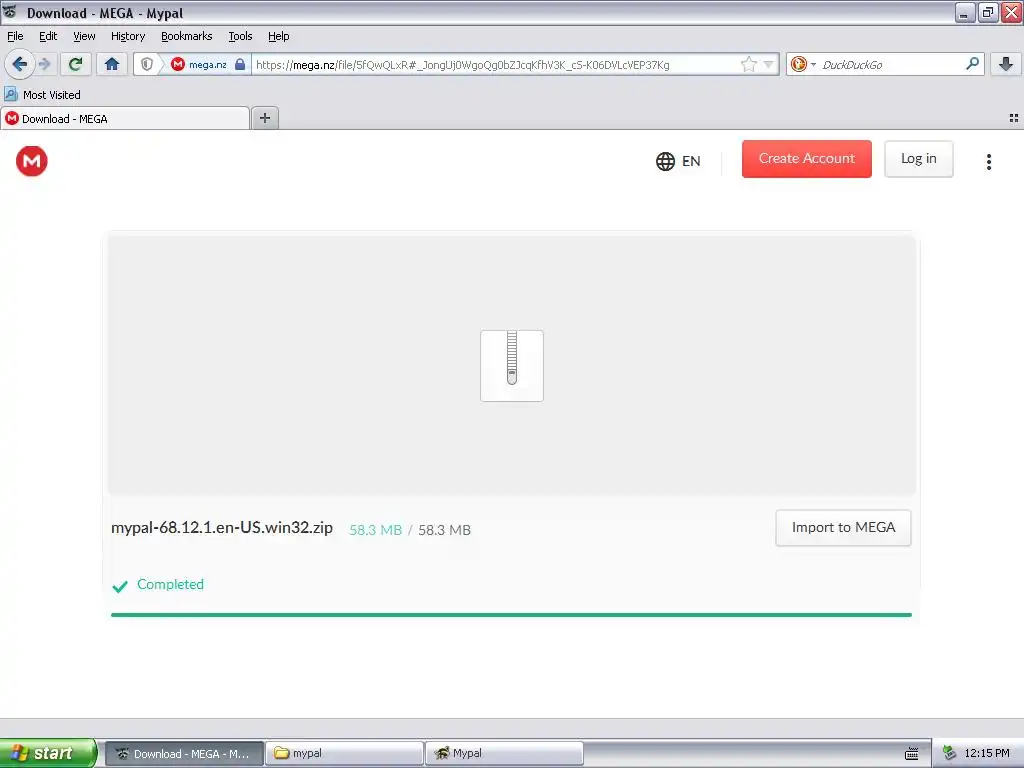Open the Downloads arrow button
This screenshot has height=768, width=1024.
(x=1006, y=64)
